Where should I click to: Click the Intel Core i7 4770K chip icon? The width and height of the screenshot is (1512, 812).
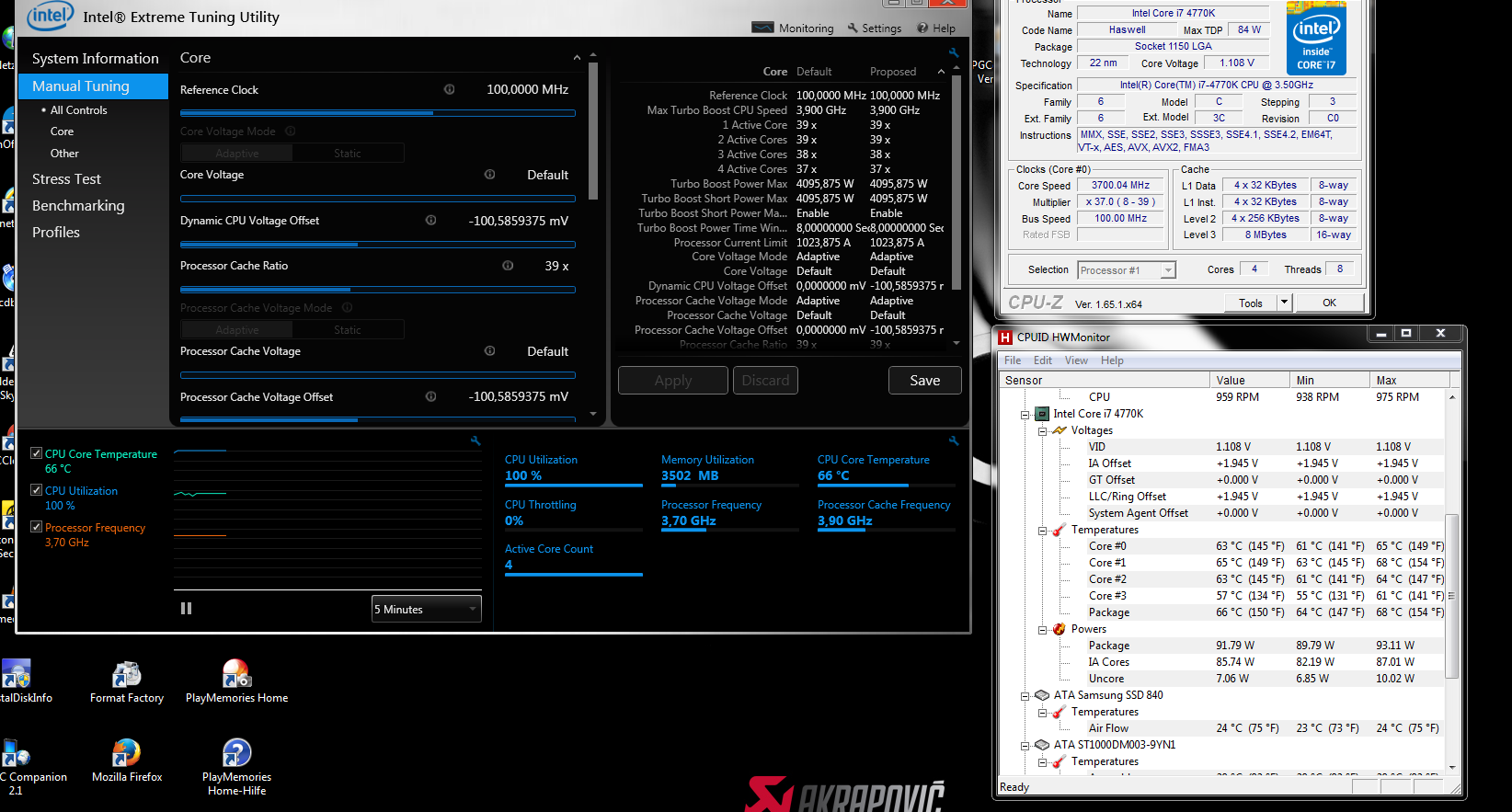[1042, 414]
